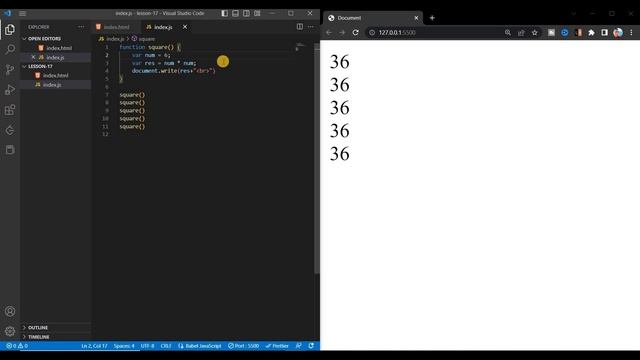Click Prettier status bar item
640x360 pixels.
(277, 346)
